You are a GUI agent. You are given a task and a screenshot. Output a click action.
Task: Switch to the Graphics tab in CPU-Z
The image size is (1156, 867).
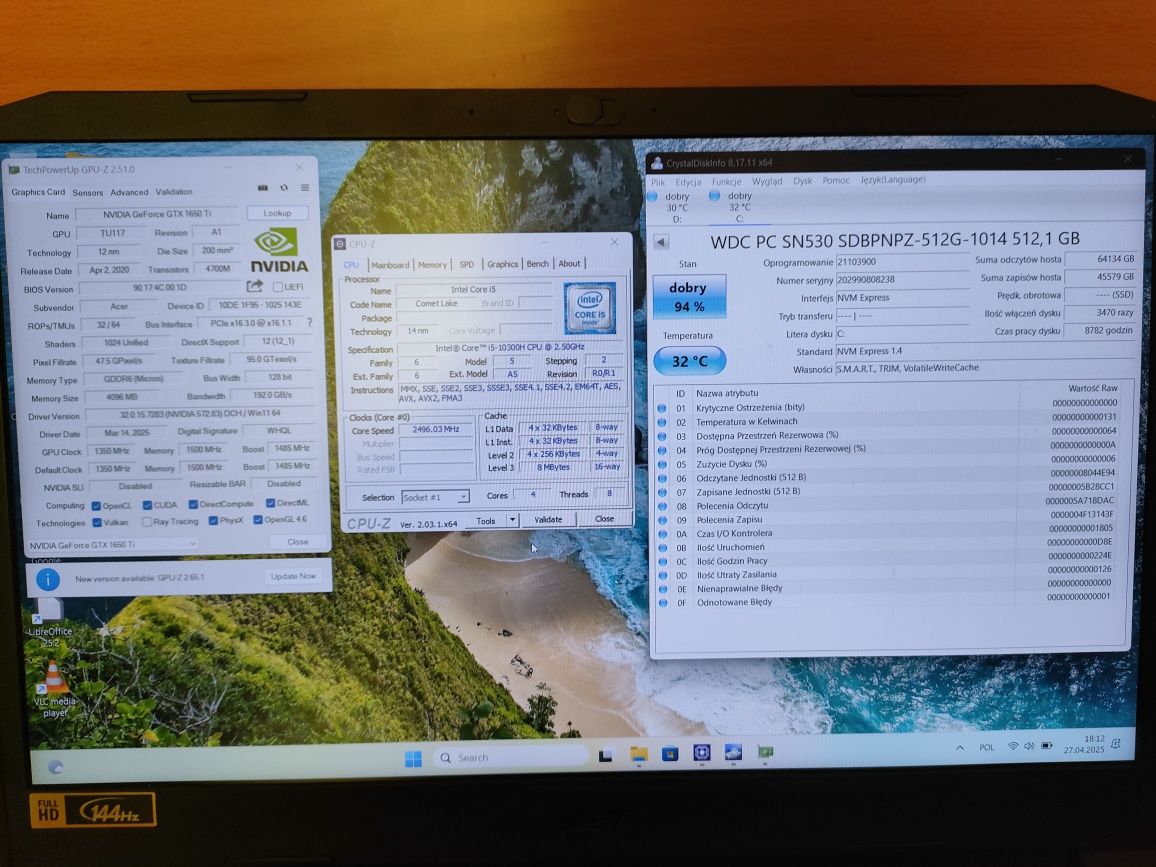[x=502, y=264]
